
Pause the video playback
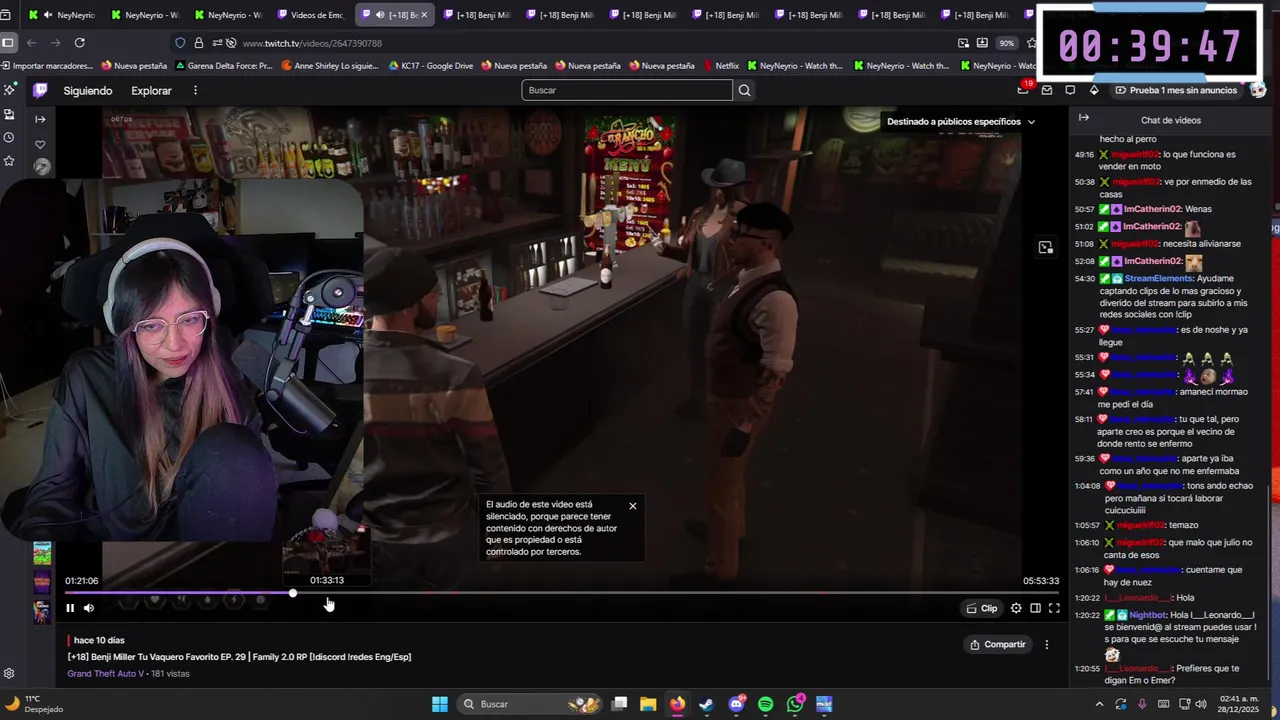tap(70, 608)
